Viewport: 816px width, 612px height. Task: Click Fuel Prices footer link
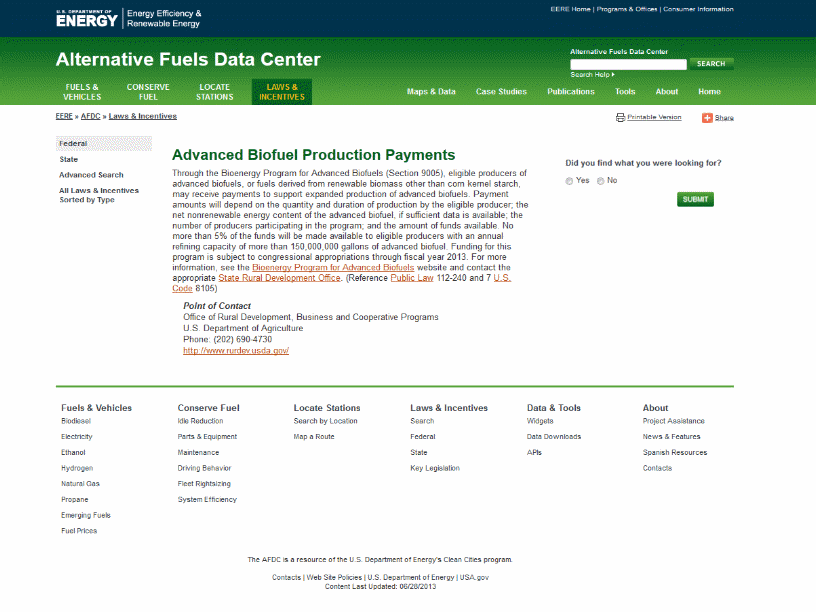pyautogui.click(x=79, y=531)
